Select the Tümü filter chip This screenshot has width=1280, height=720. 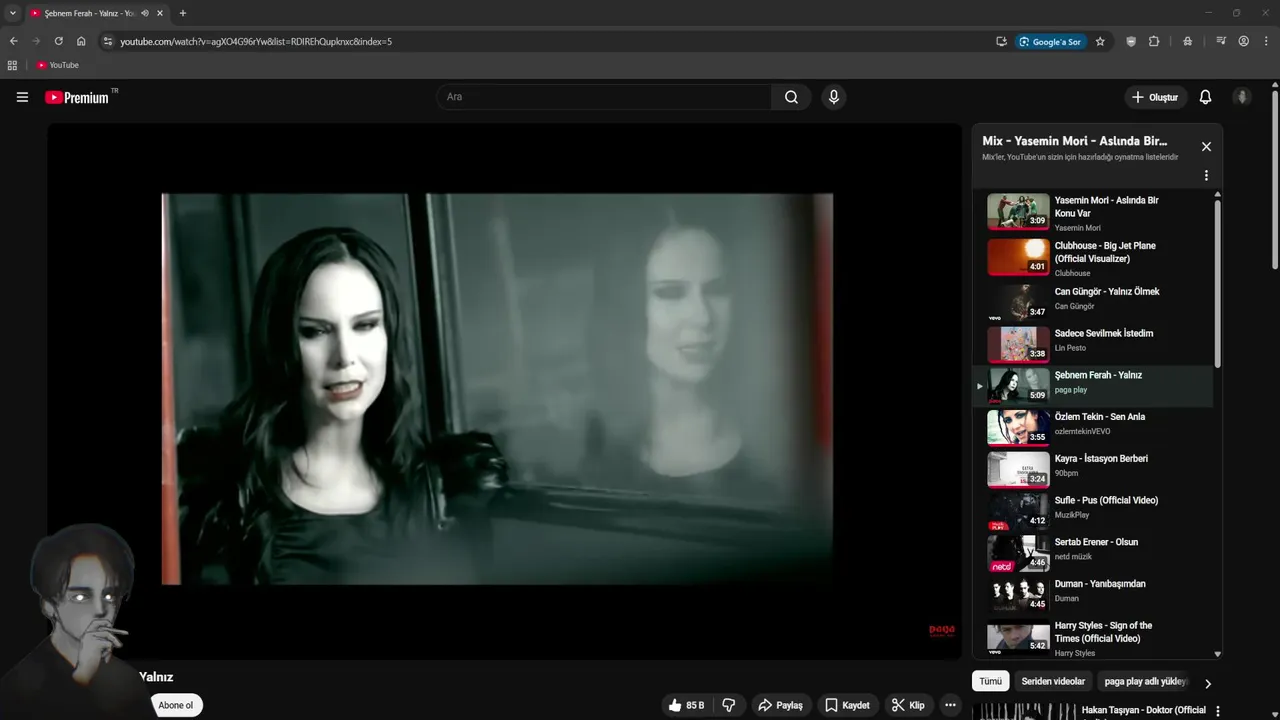[990, 681]
